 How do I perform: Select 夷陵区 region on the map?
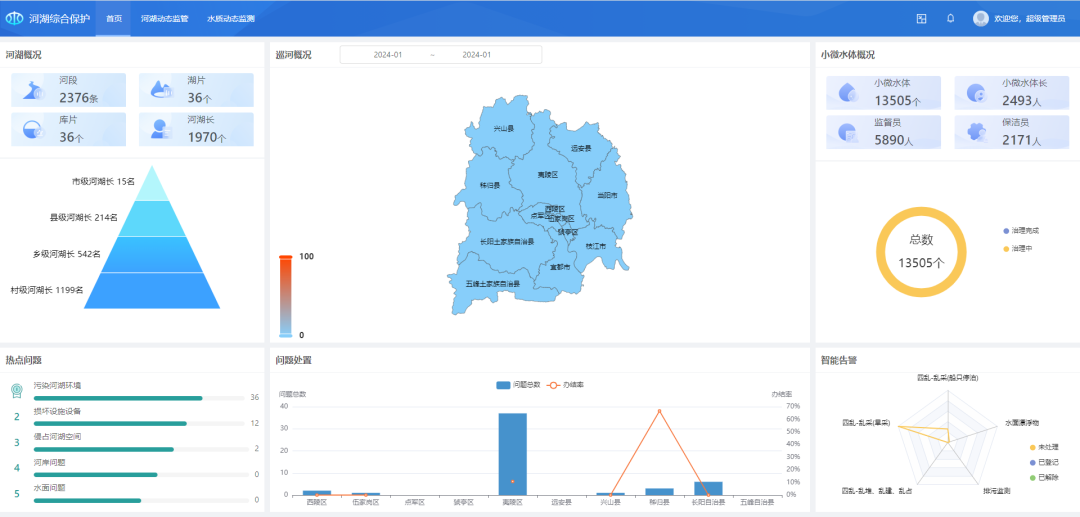(546, 175)
